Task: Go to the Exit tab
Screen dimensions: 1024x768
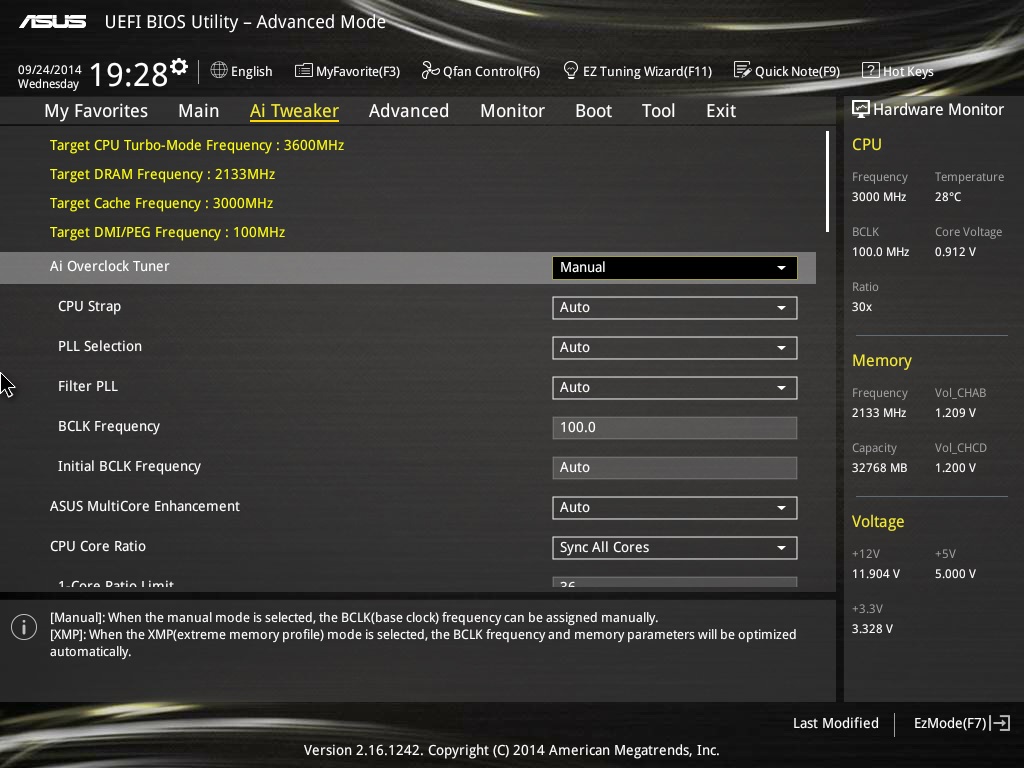Action: [x=721, y=111]
